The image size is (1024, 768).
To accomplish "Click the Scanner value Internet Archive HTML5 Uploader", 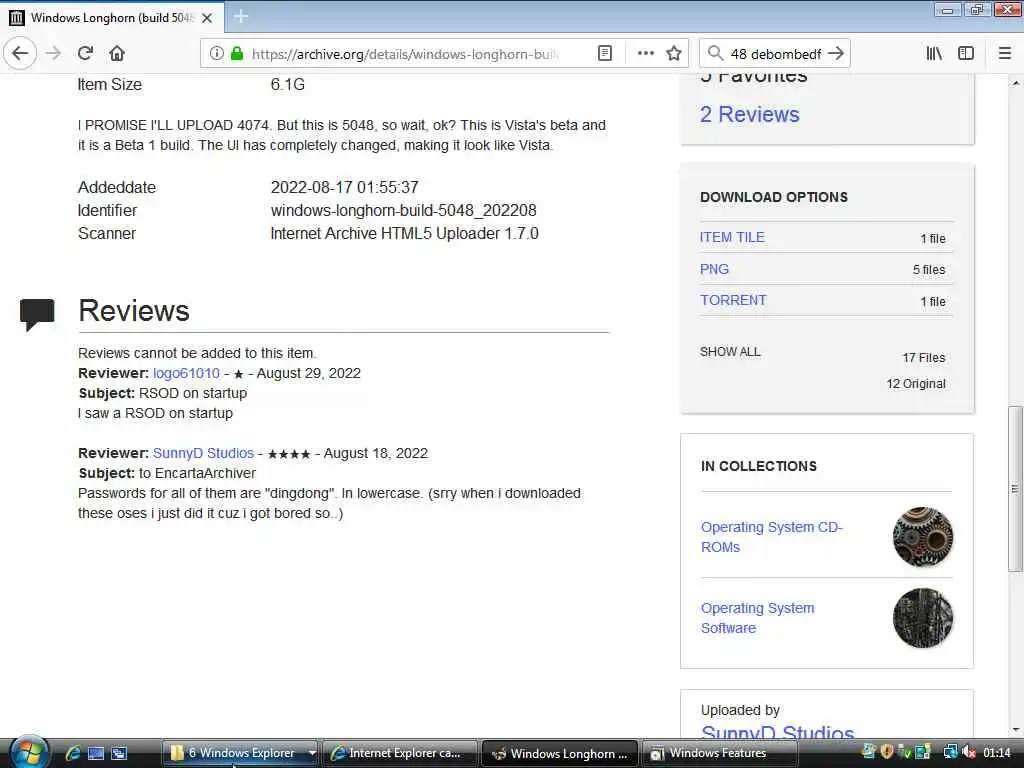I will (x=404, y=233).
